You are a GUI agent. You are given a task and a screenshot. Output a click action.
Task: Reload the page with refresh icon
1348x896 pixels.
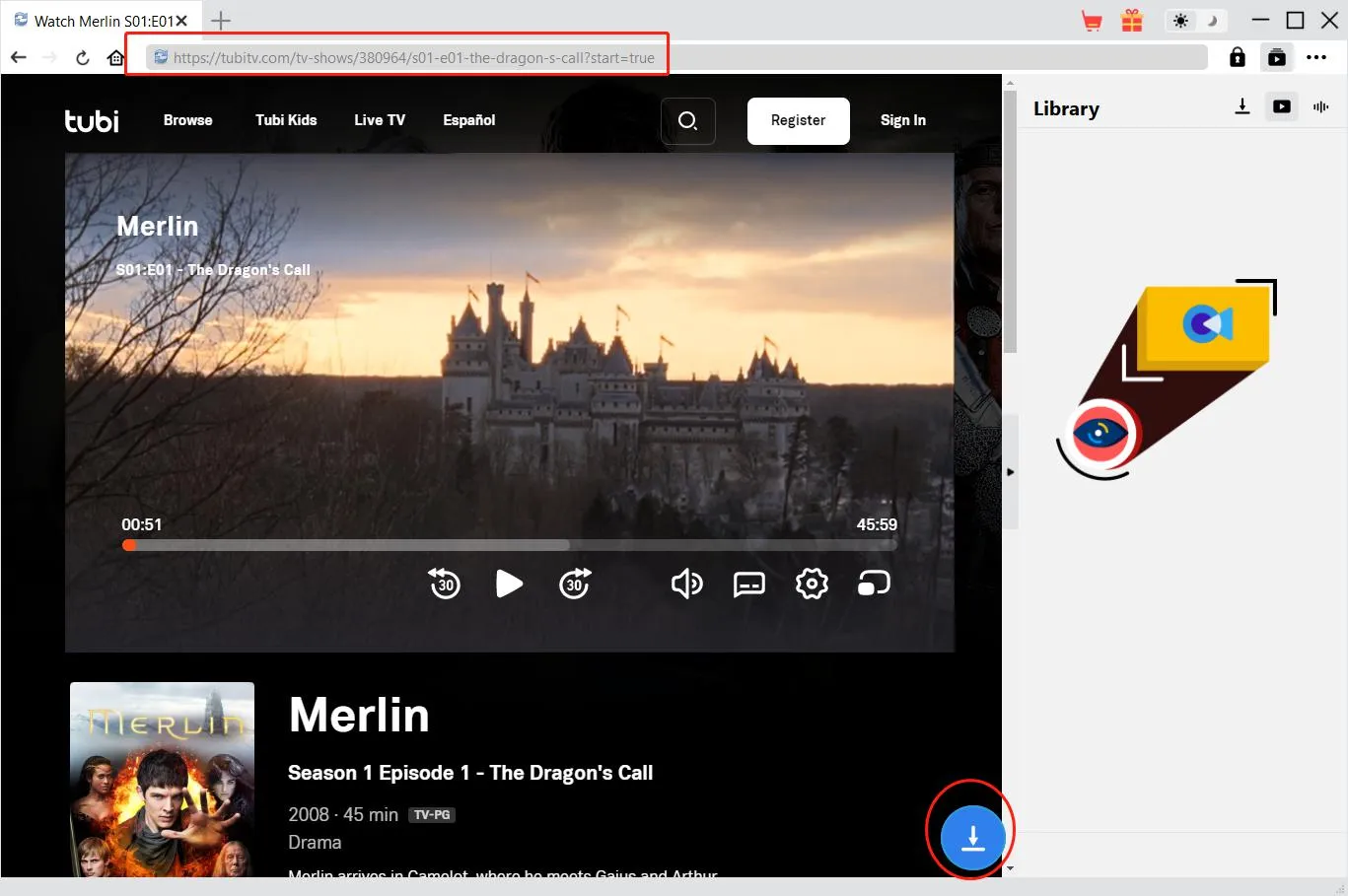(83, 57)
